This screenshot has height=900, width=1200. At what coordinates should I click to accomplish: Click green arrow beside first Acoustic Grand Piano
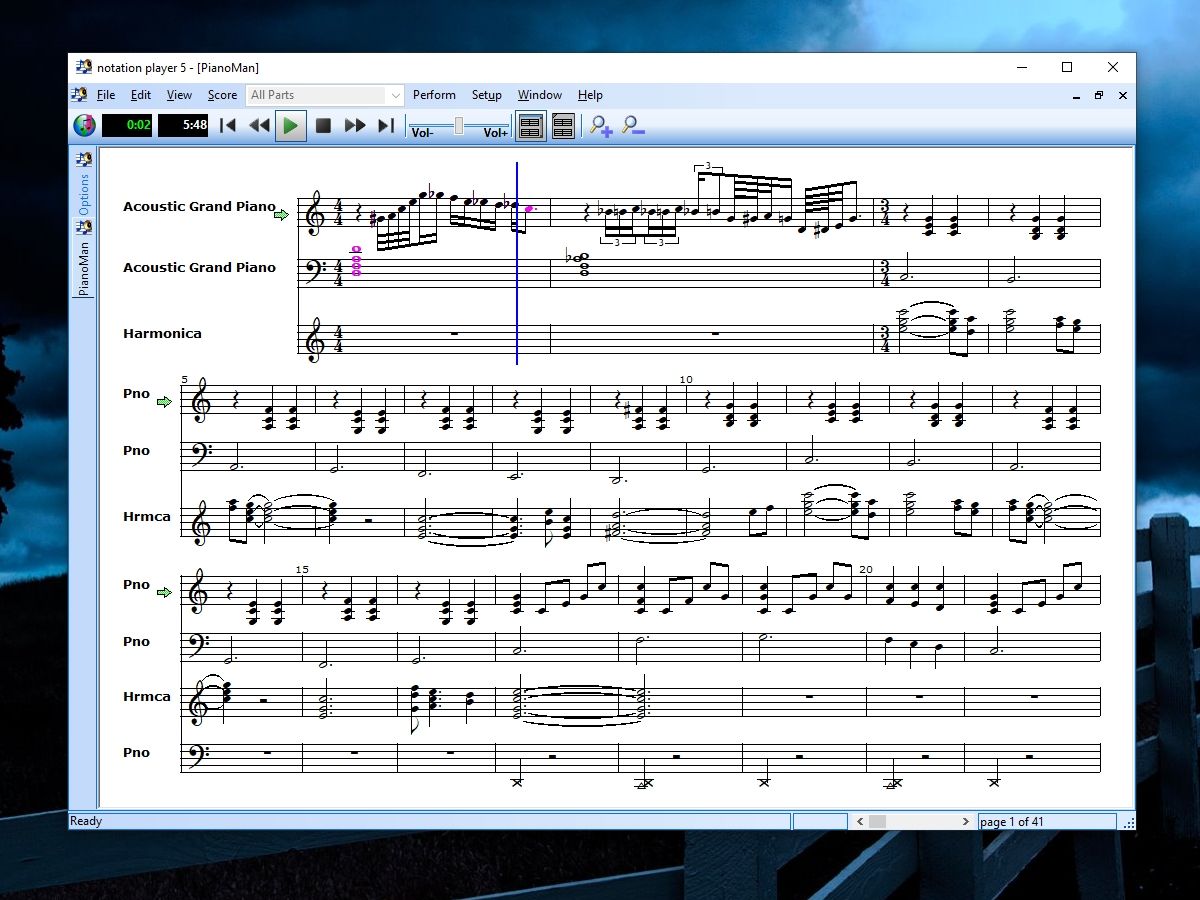(x=281, y=214)
